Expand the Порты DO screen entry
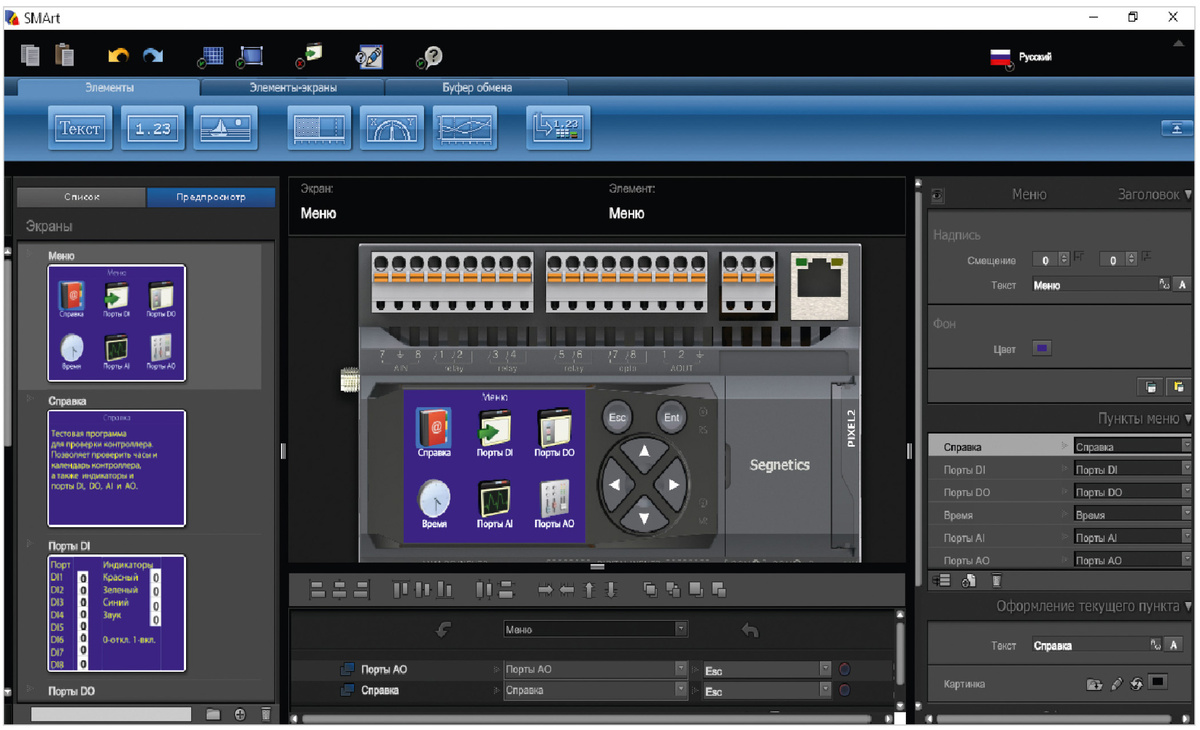The height and width of the screenshot is (730, 1200). click(31, 690)
